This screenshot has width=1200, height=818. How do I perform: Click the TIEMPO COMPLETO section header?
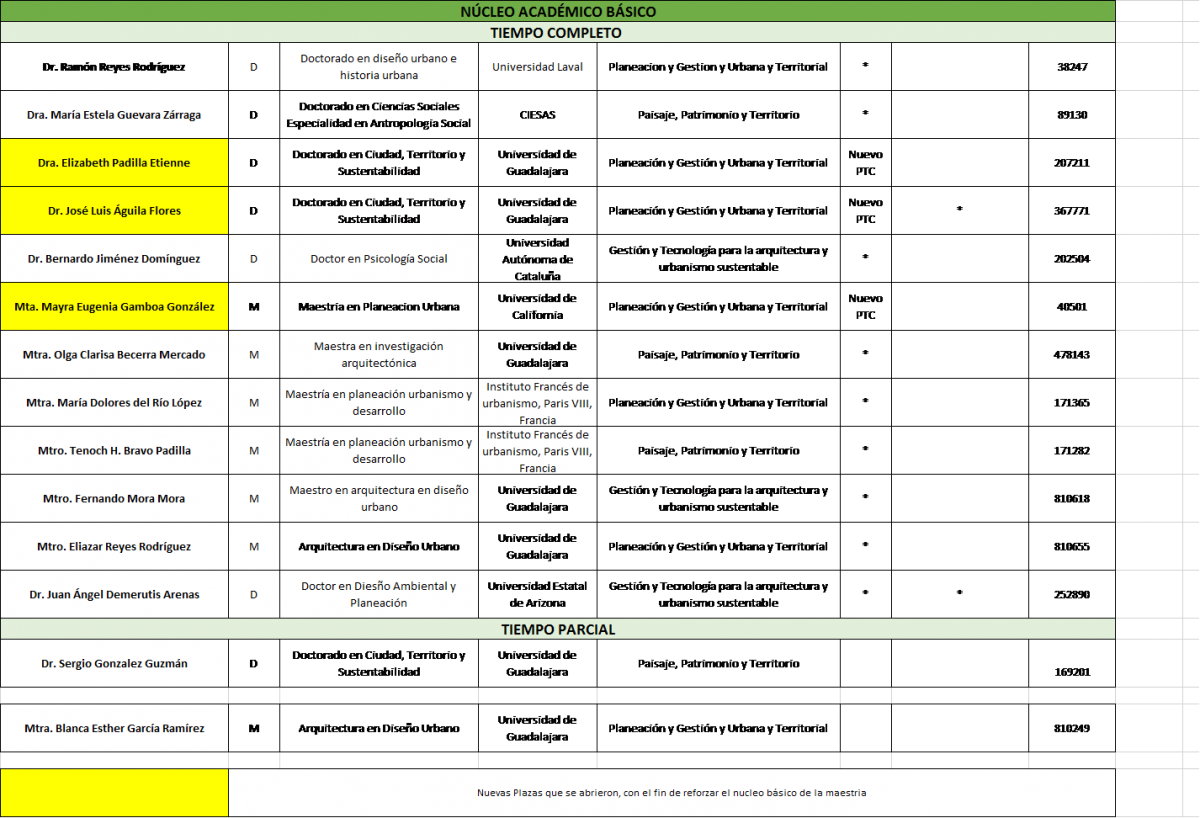pyautogui.click(x=557, y=32)
